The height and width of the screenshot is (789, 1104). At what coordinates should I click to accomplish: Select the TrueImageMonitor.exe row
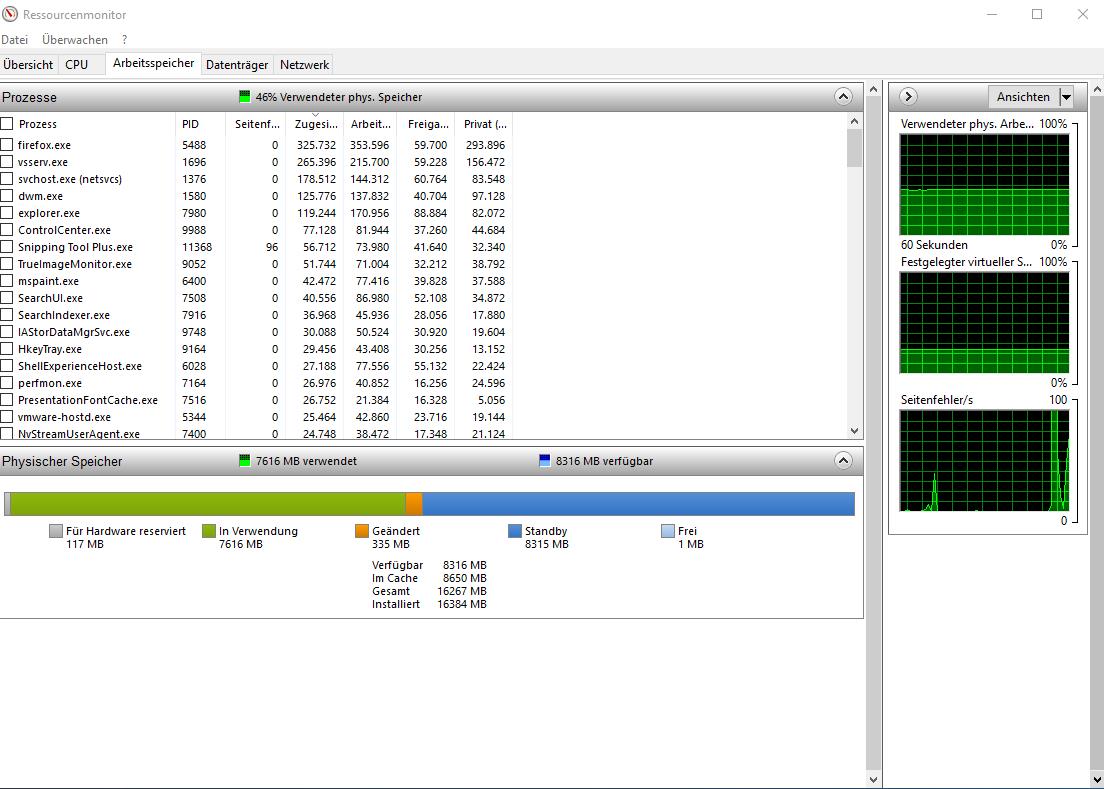point(255,264)
